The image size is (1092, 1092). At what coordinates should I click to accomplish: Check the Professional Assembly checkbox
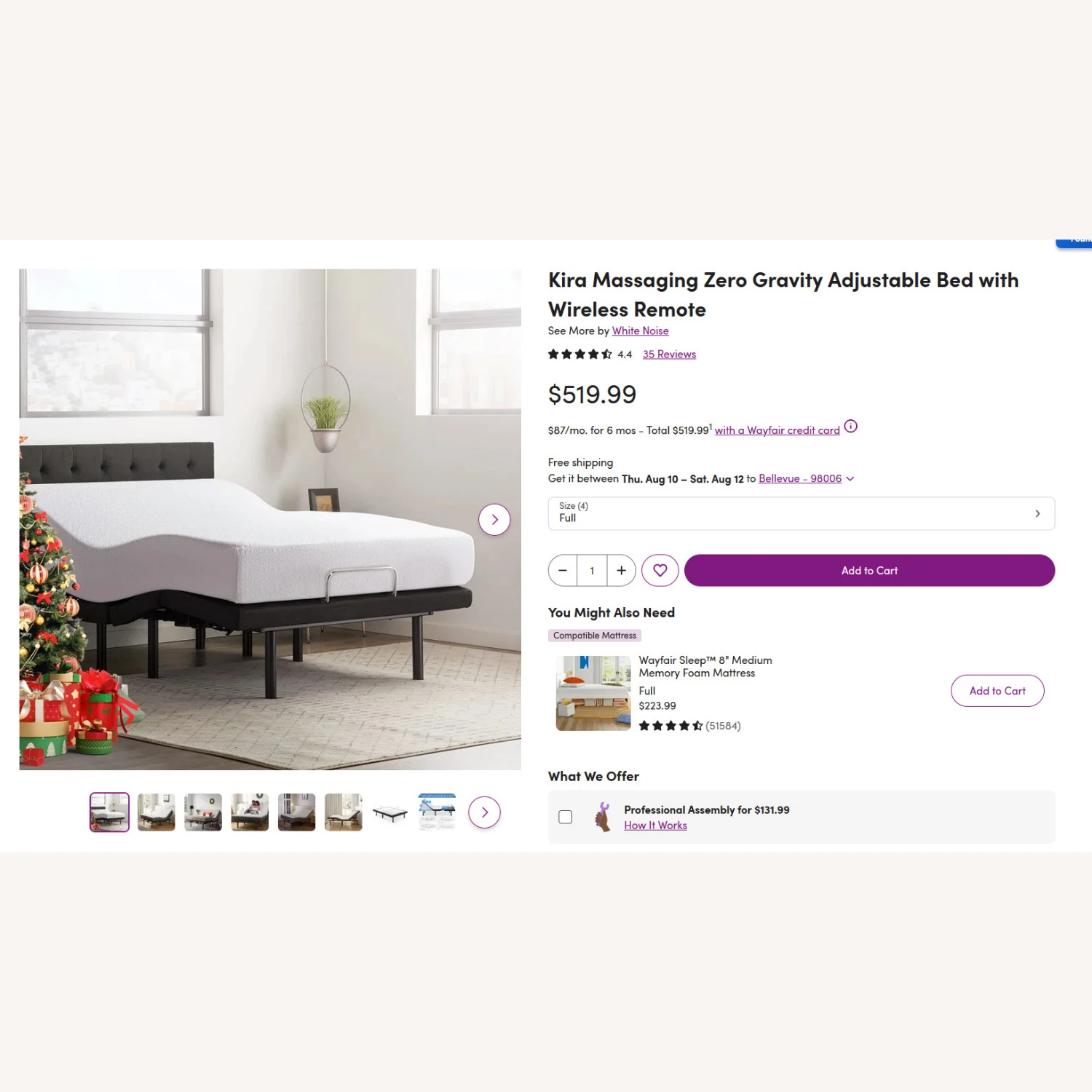(x=566, y=817)
